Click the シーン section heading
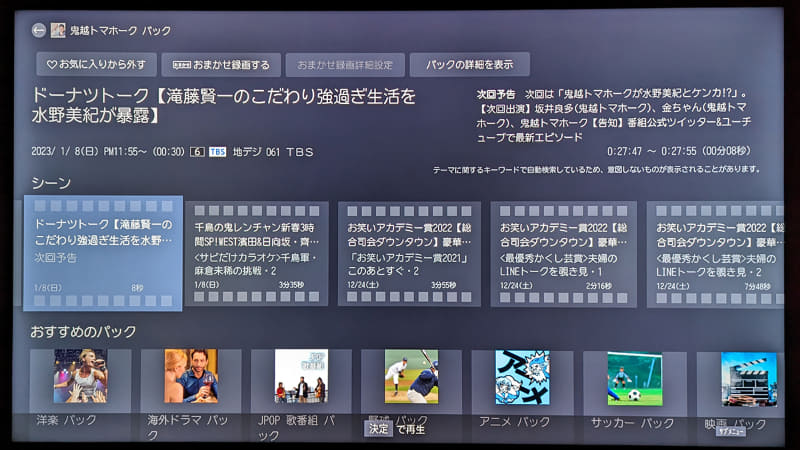This screenshot has height=450, width=800. [51, 183]
